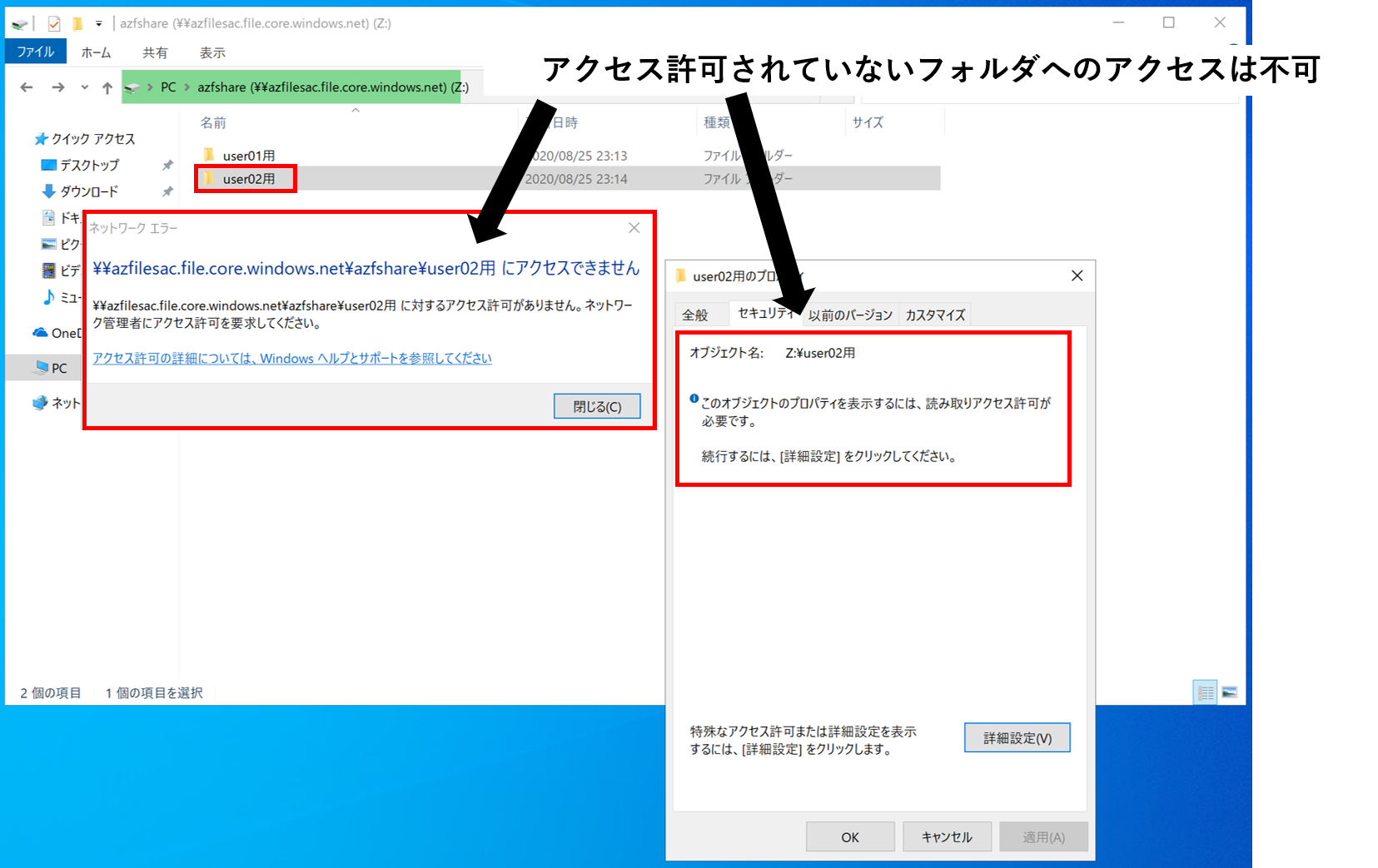Click 閉じる(C) button in error dialog
The width and height of the screenshot is (1378, 868).
(x=597, y=406)
